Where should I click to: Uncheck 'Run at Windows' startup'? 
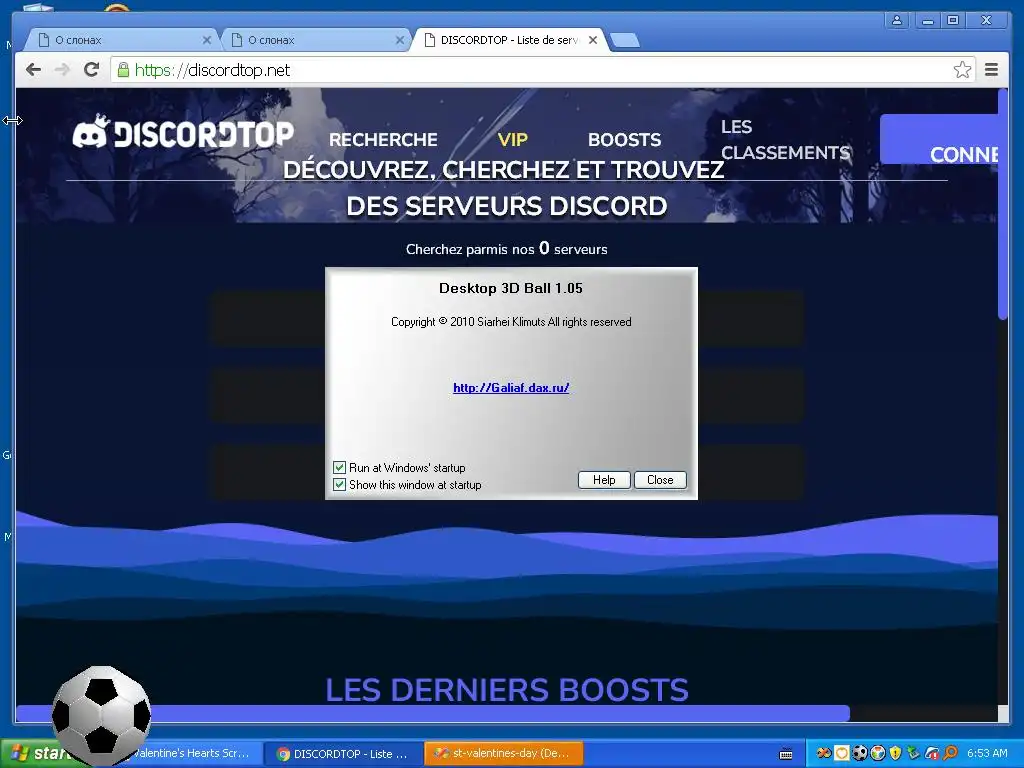click(x=340, y=468)
